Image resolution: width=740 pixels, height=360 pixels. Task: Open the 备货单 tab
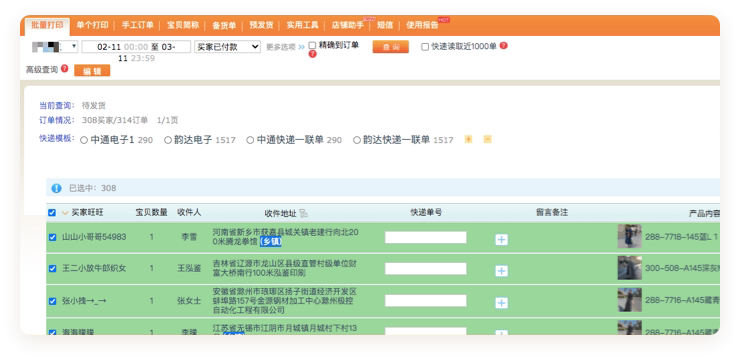[x=224, y=25]
